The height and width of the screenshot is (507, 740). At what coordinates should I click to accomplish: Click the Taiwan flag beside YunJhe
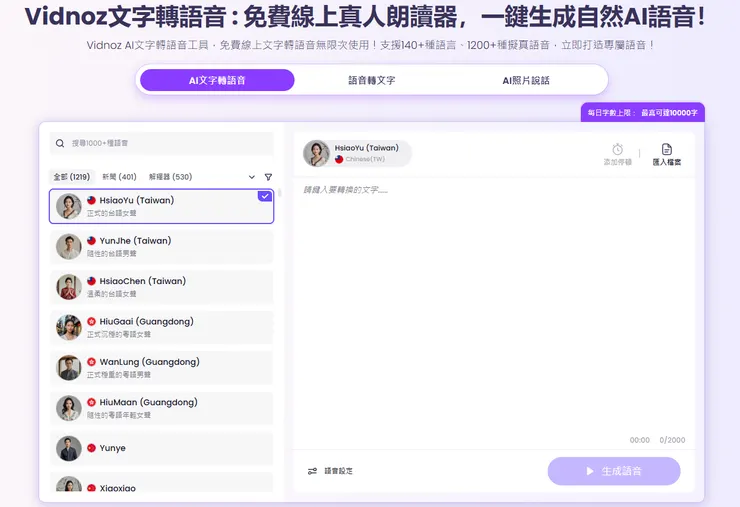tap(92, 241)
